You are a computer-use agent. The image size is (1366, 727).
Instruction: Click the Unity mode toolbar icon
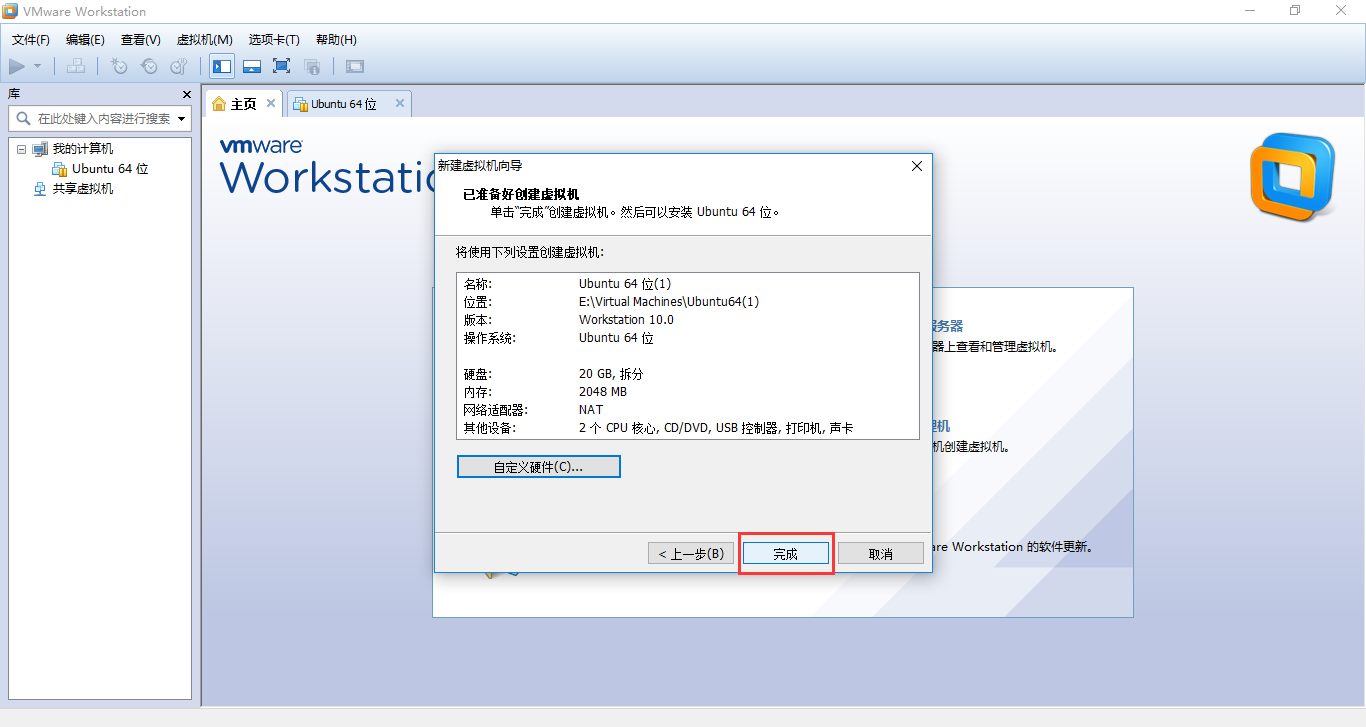point(312,66)
